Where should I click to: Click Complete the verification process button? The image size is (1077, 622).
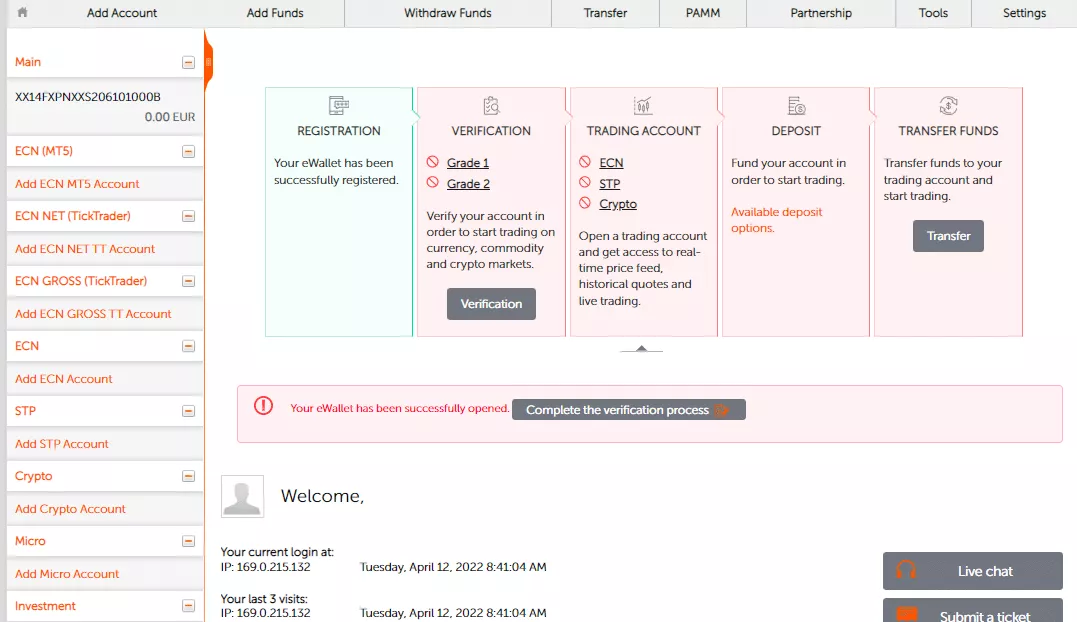[x=628, y=410]
